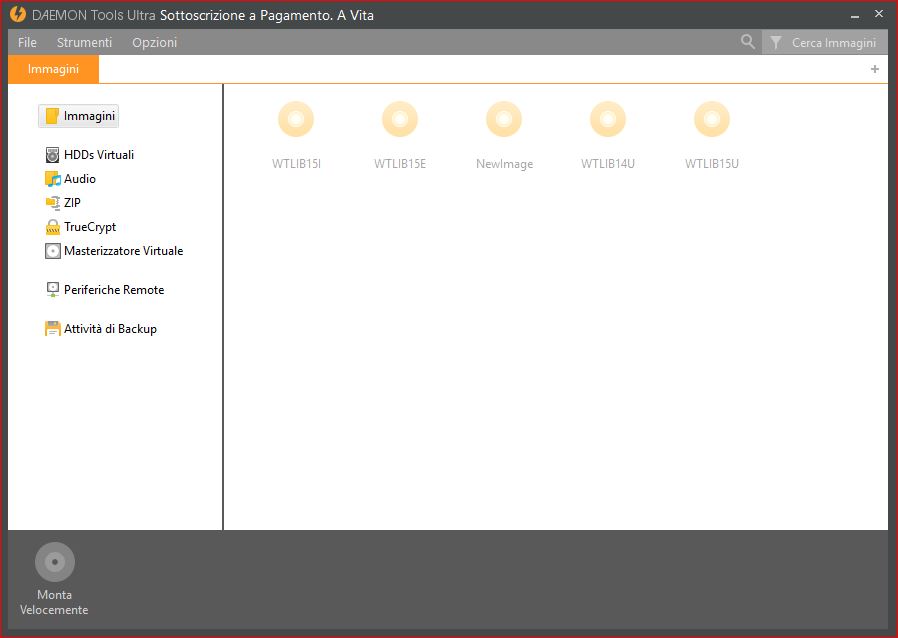
Task: Select Immagini in the sidebar
Action: 78,116
